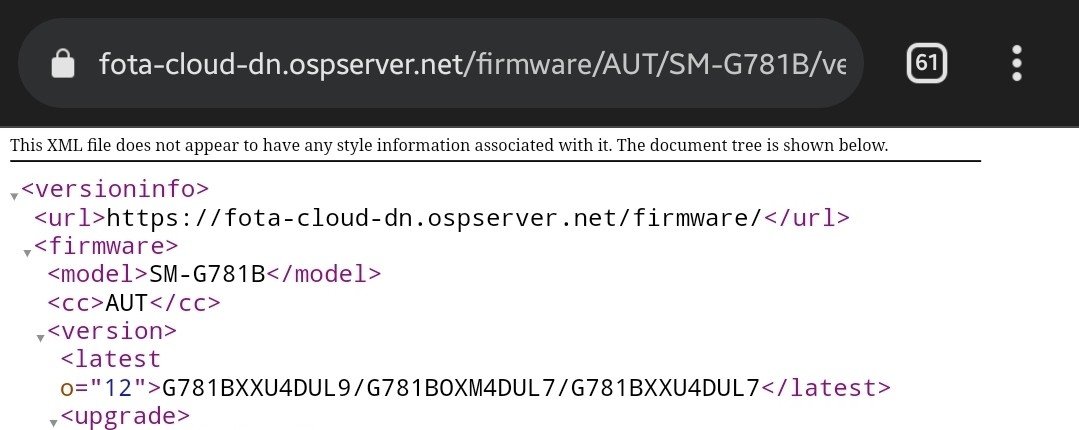The height and width of the screenshot is (430, 1079).
Task: Focus the address bar URL text
Action: (472, 64)
